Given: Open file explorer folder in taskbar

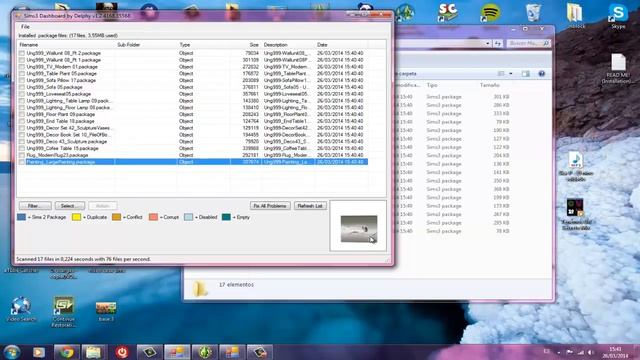Looking at the screenshot, I should (93, 352).
